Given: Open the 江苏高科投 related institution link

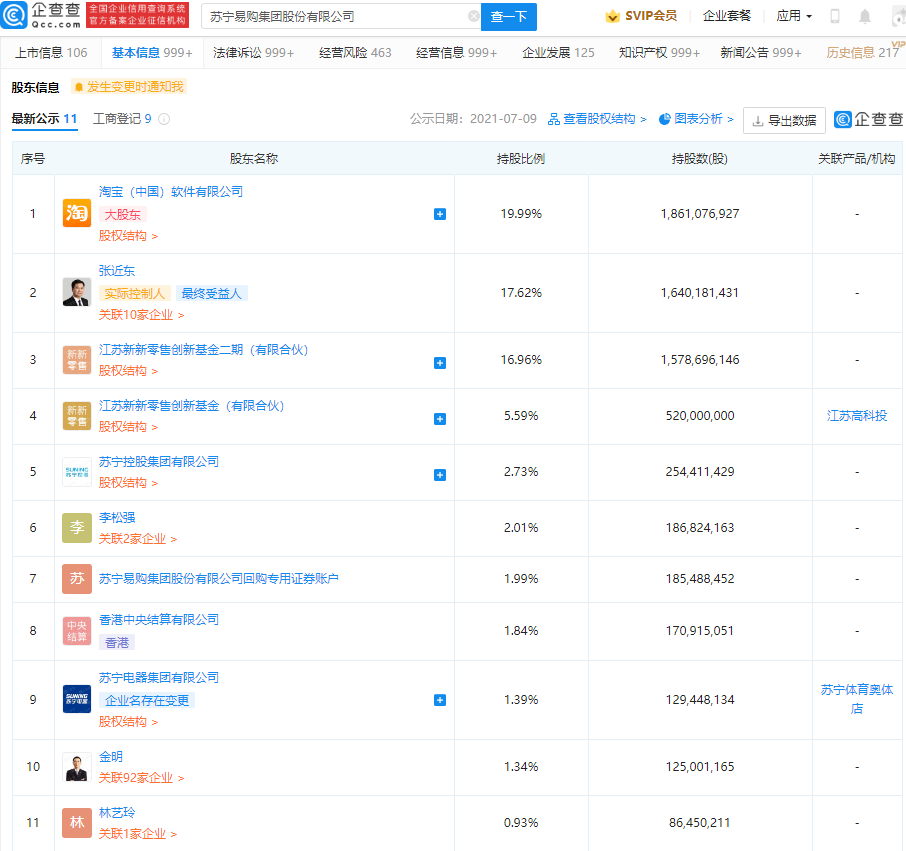Looking at the screenshot, I should 857,416.
